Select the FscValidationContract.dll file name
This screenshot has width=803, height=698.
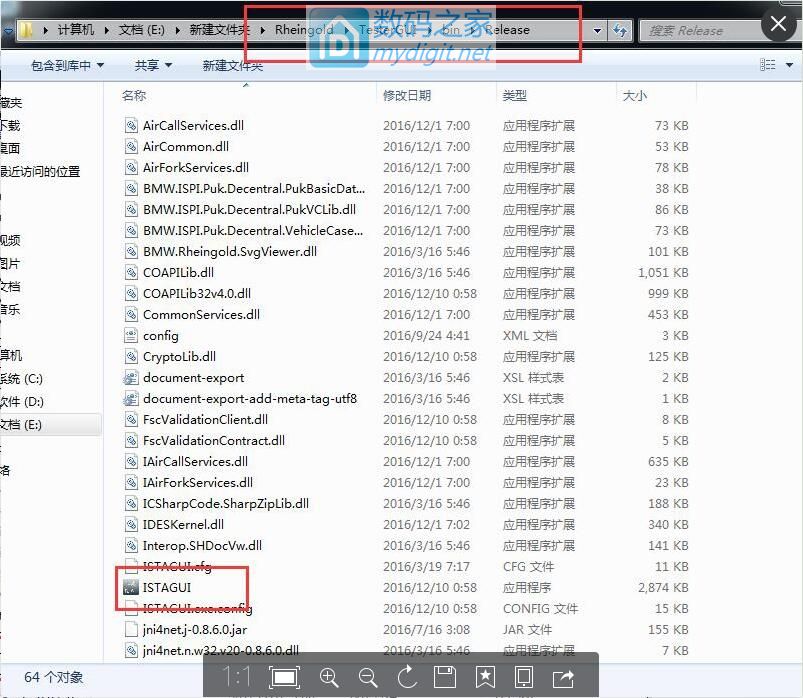click(214, 440)
